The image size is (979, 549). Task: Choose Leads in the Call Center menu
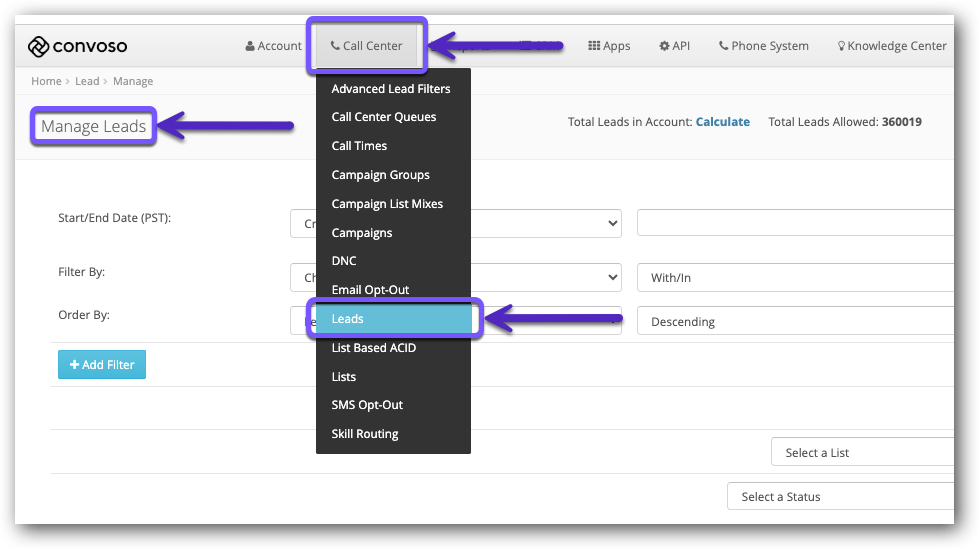(393, 319)
